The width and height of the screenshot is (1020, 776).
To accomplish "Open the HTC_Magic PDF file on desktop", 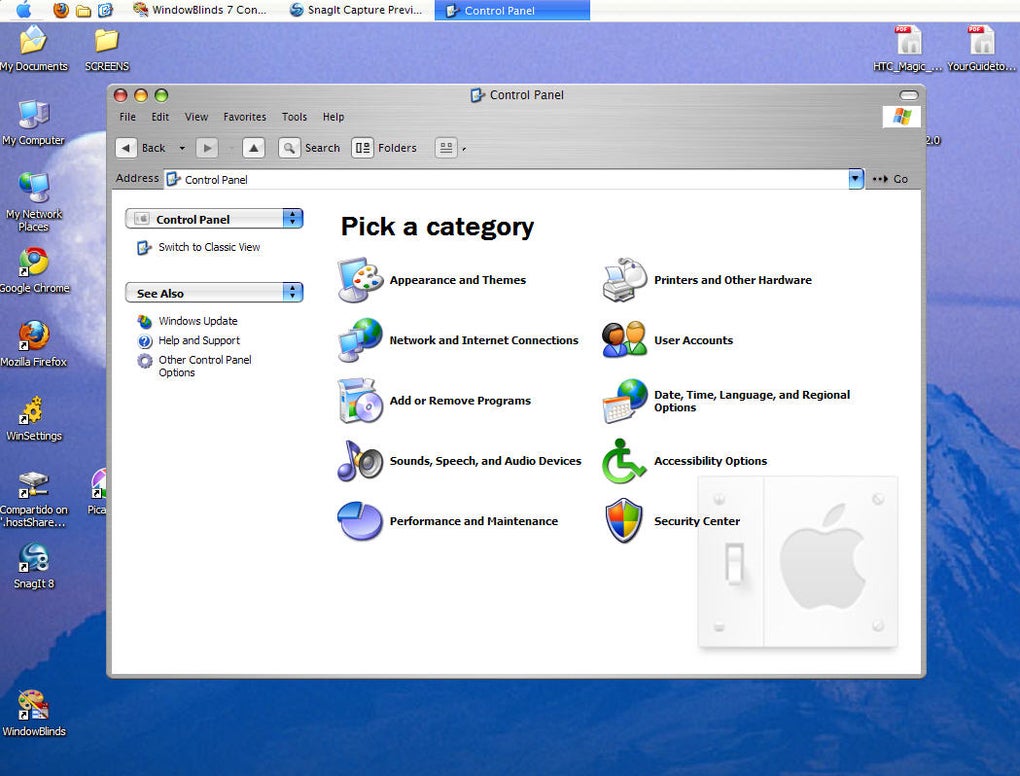I will click(908, 49).
